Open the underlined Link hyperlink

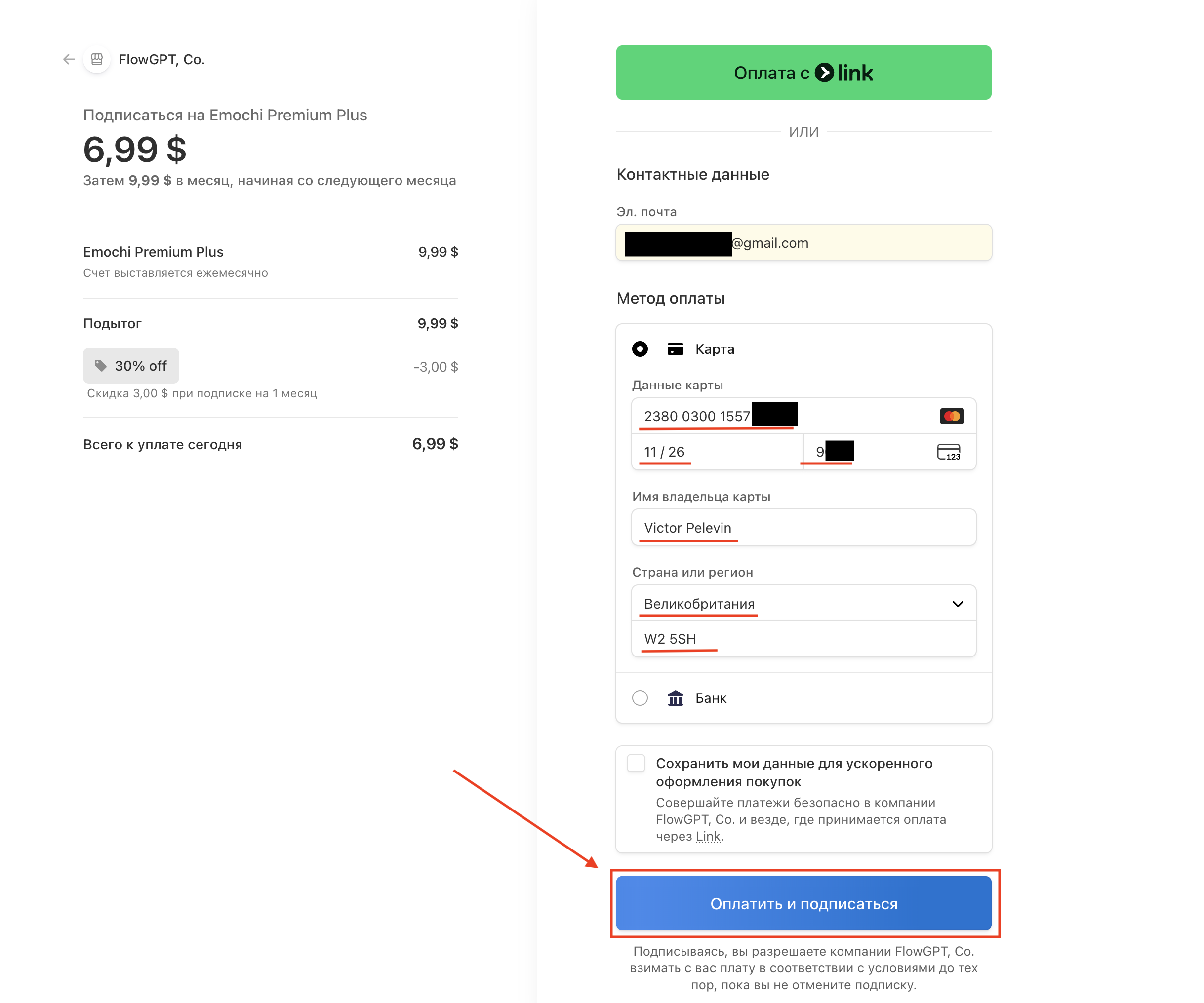tap(708, 836)
